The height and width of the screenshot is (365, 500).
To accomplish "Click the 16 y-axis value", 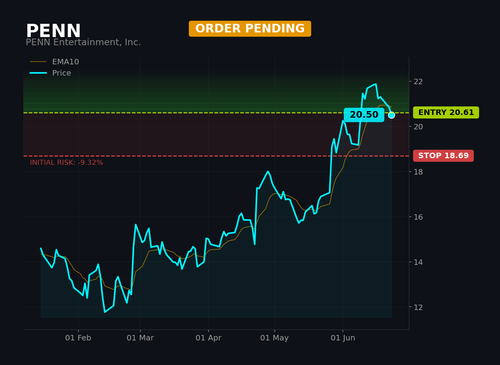I will [418, 217].
